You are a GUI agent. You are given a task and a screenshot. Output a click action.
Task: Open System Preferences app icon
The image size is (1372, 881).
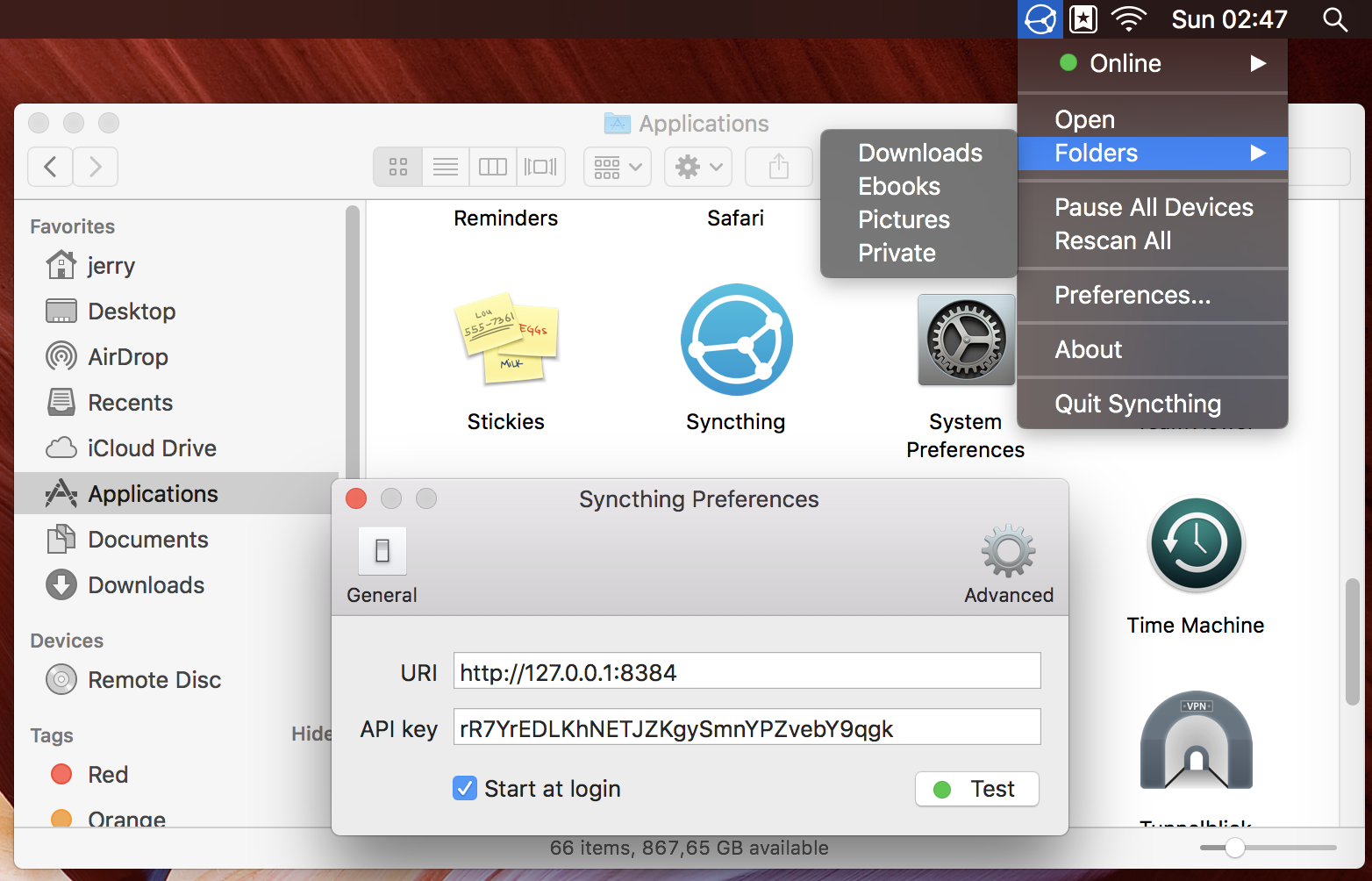point(966,340)
